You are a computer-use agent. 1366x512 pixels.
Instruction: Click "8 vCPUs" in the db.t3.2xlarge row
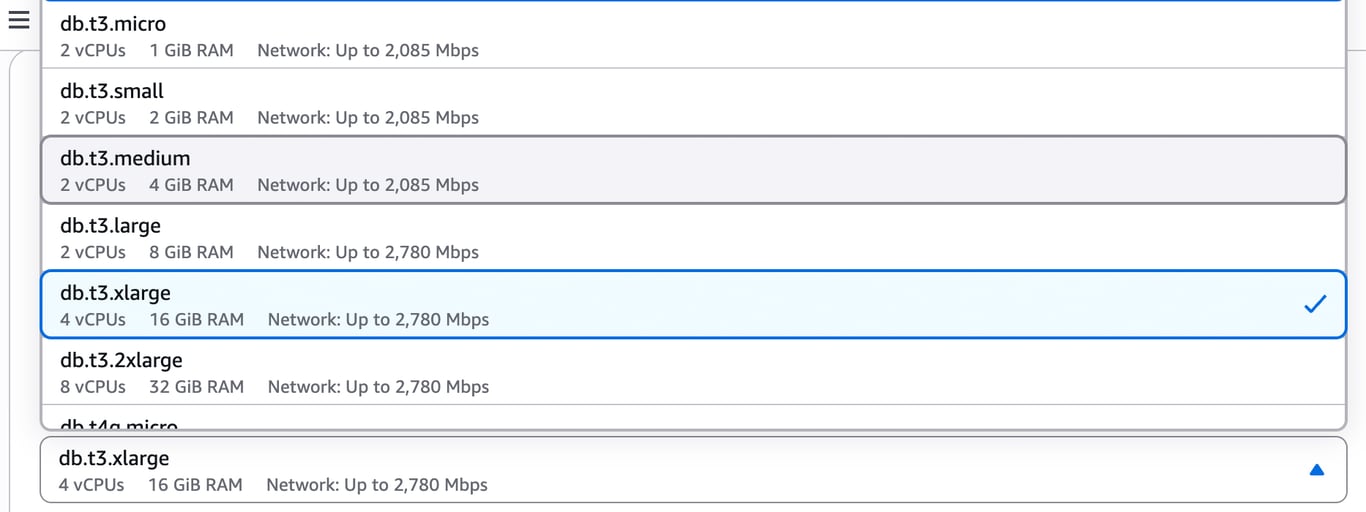click(x=93, y=387)
